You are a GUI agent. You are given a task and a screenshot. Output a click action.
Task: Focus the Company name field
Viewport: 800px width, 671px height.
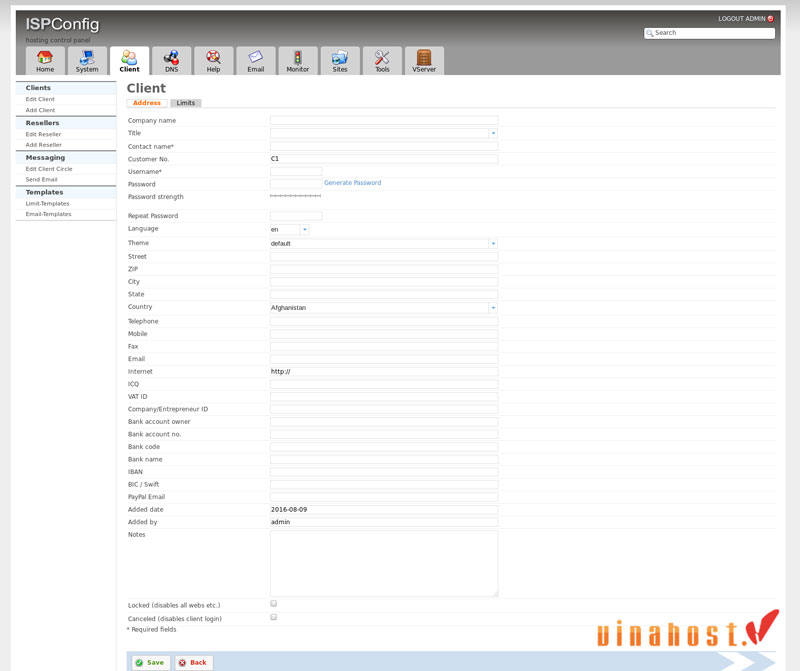click(x=384, y=120)
